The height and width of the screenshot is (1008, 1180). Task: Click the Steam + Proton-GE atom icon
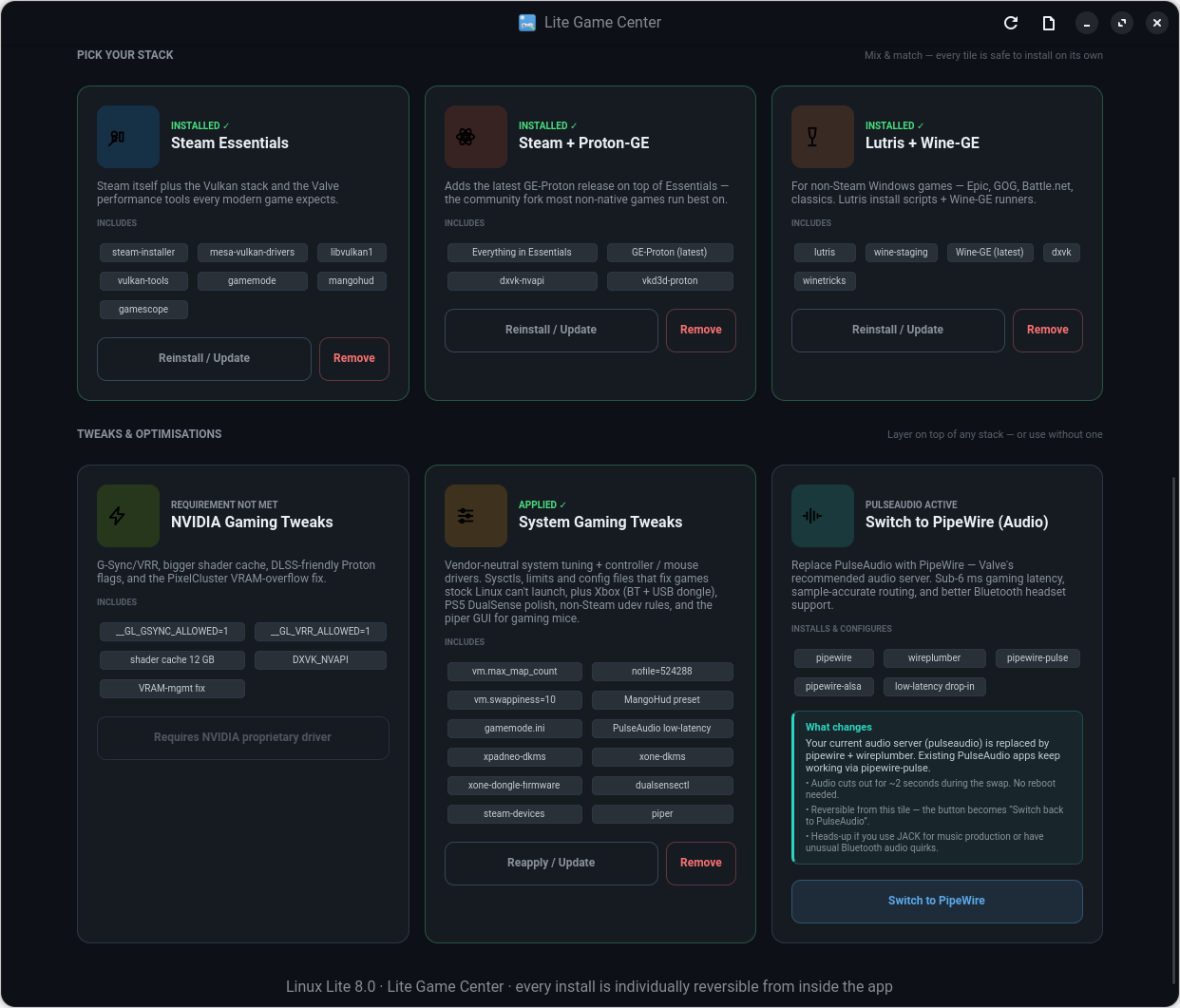tap(476, 137)
